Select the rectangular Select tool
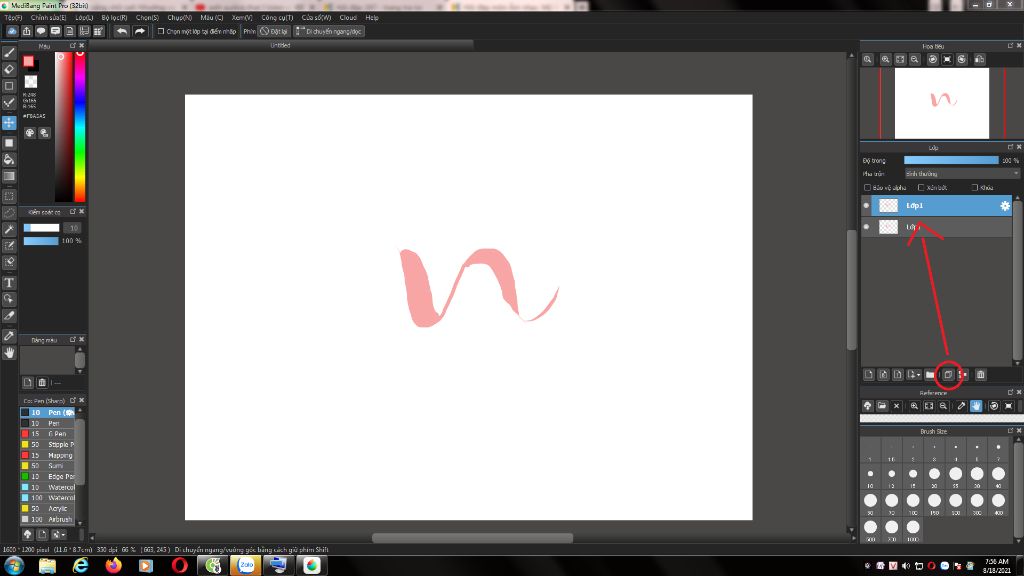1024x576 pixels. 9,196
